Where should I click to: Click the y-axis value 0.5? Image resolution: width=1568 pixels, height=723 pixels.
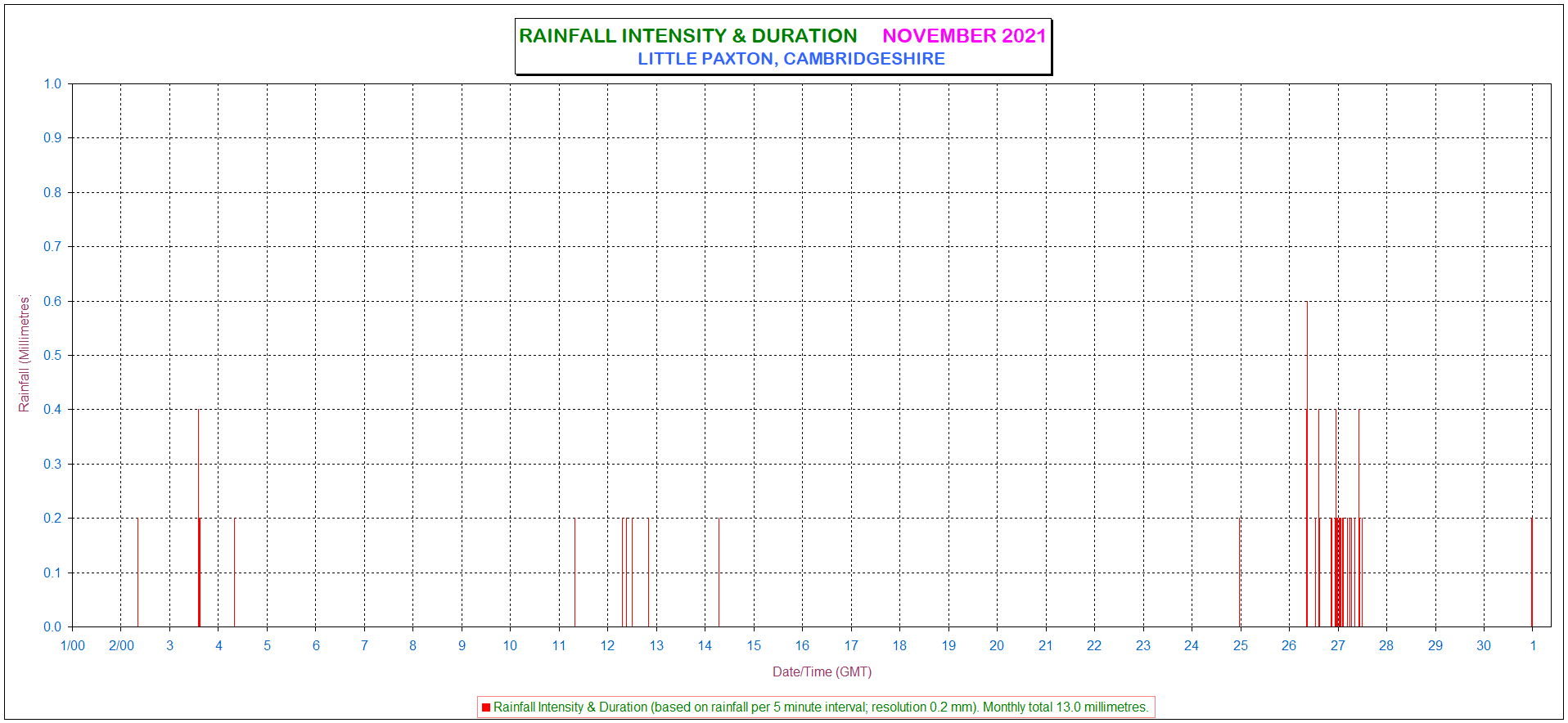pos(52,356)
